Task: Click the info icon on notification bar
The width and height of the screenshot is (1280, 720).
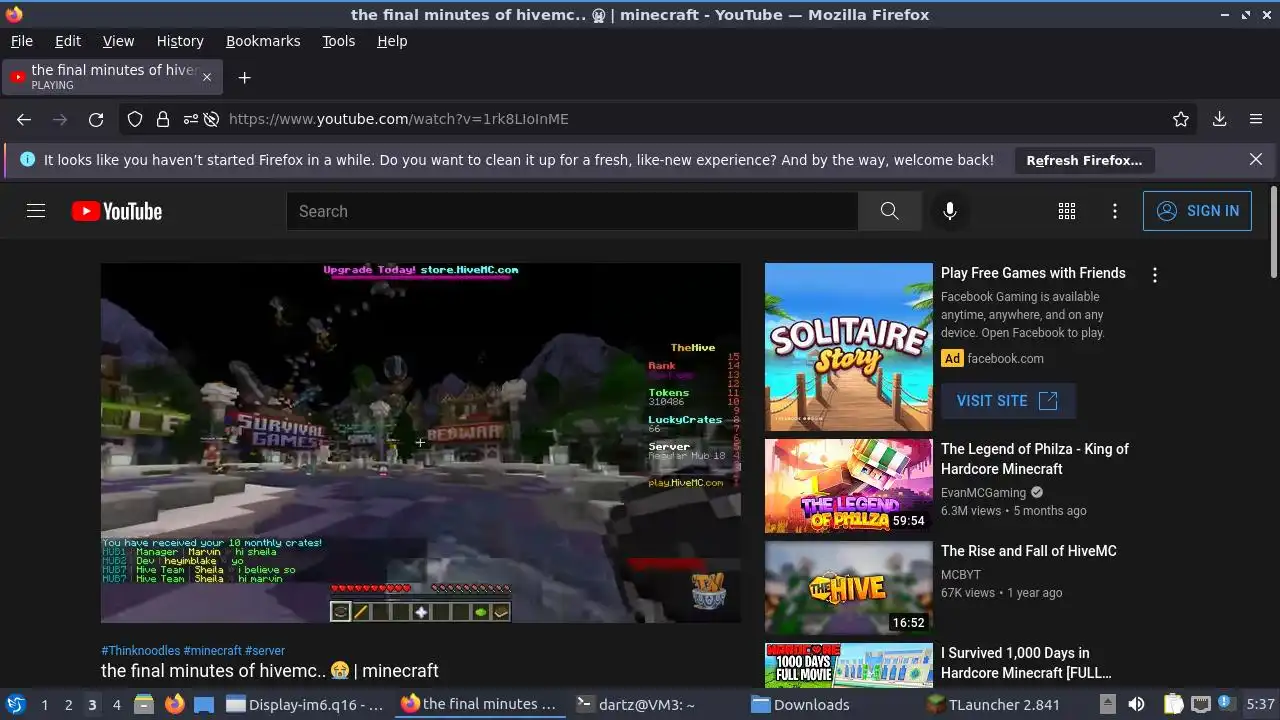Action: coord(27,159)
